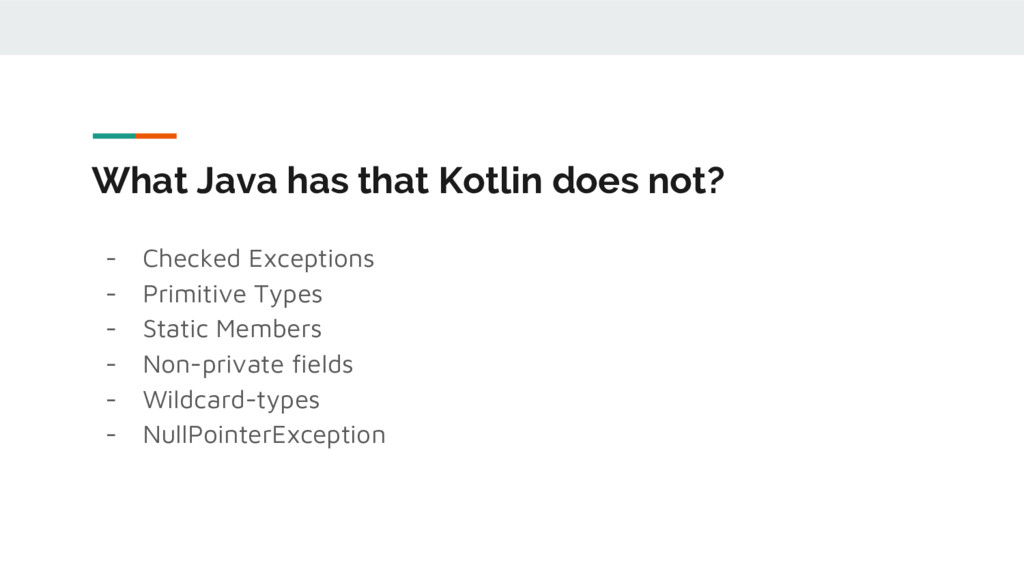Click the word Kotlin in the title
Image resolution: width=1024 pixels, height=576 pixels.
click(490, 181)
